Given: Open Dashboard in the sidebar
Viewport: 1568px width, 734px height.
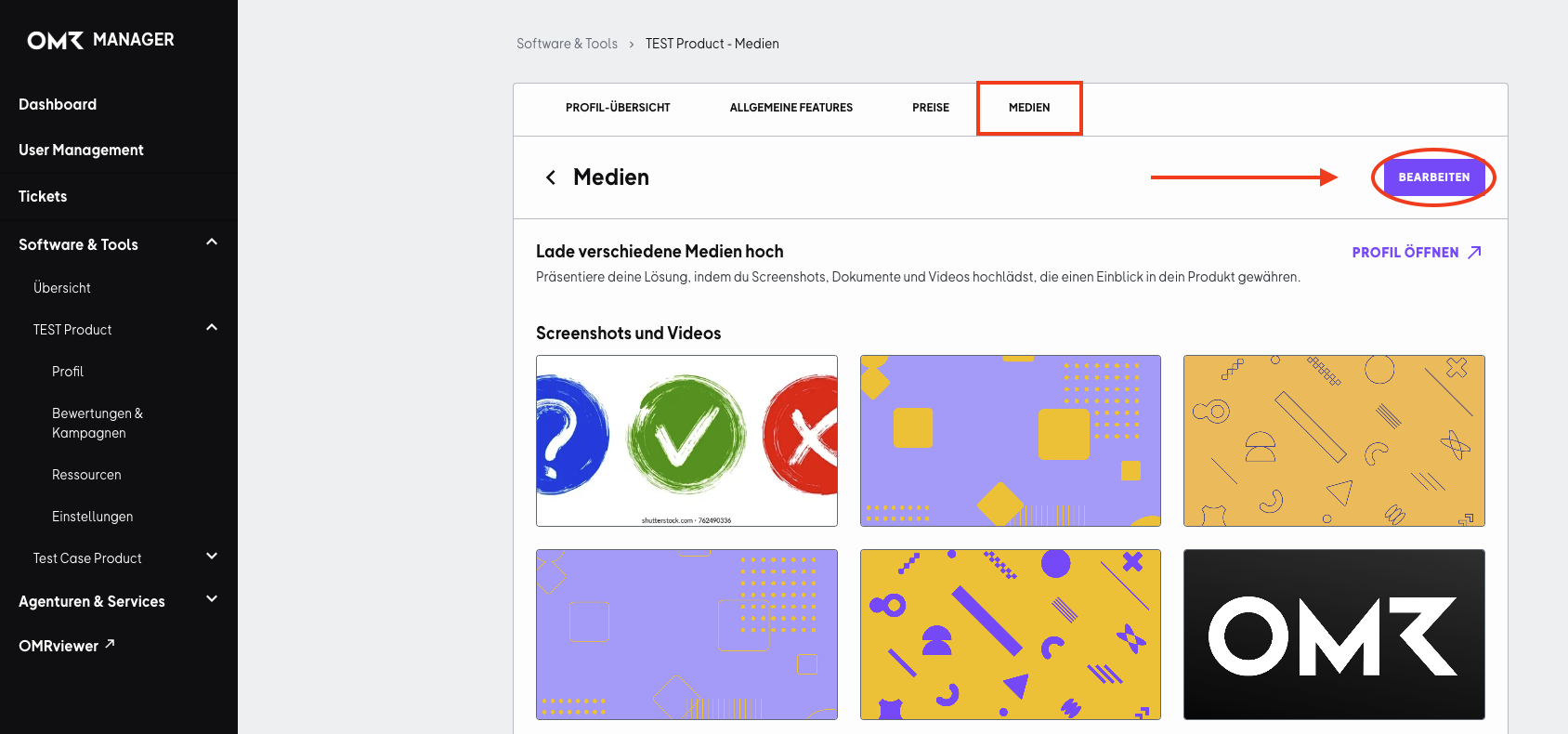Looking at the screenshot, I should tap(58, 104).
